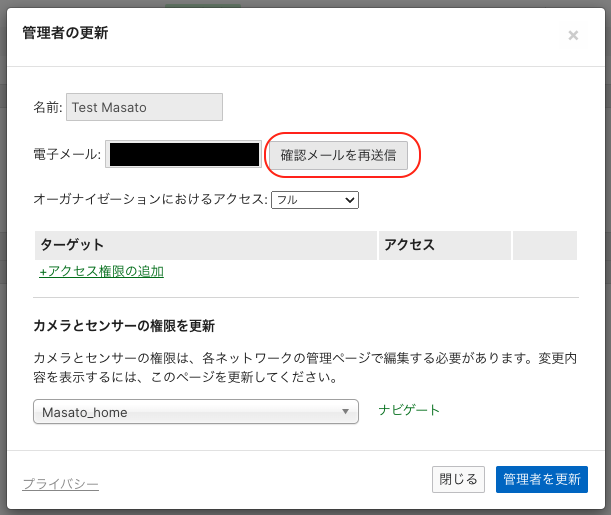Click the 管理者の更新 dialog title
The height and width of the screenshot is (515, 611).
65,33
